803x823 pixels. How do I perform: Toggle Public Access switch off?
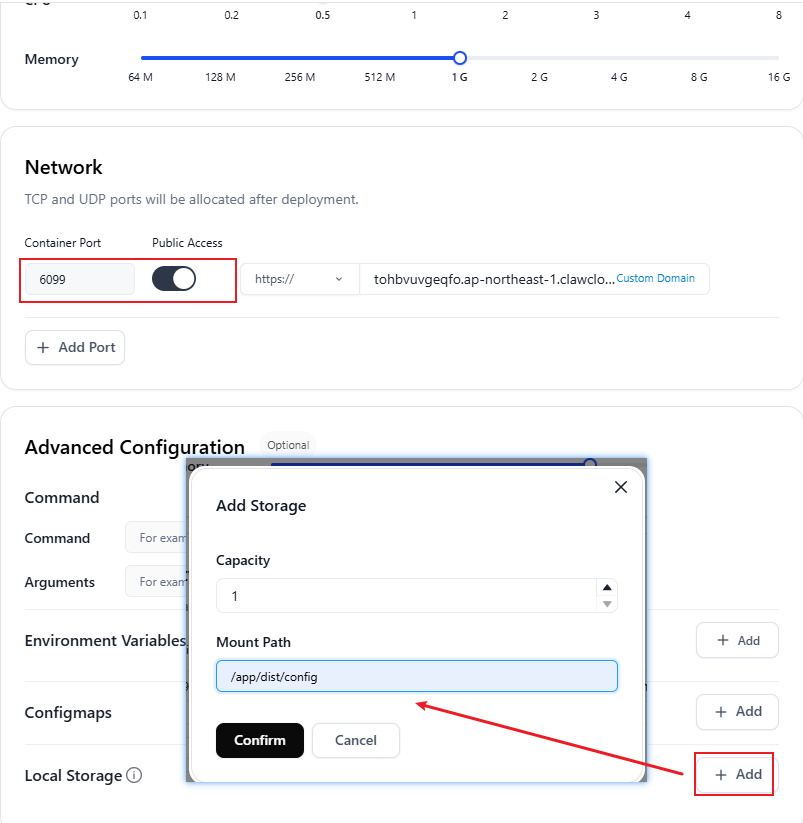tap(174, 279)
